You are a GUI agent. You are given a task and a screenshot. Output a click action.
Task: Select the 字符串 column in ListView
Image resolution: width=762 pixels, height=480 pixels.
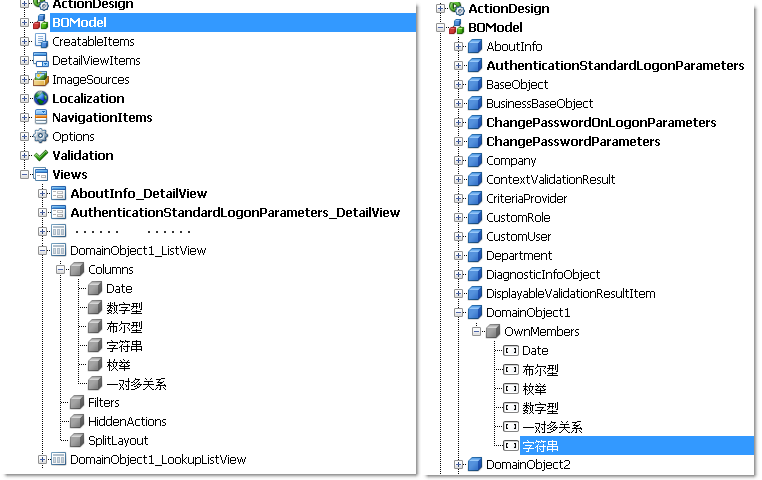[124, 346]
